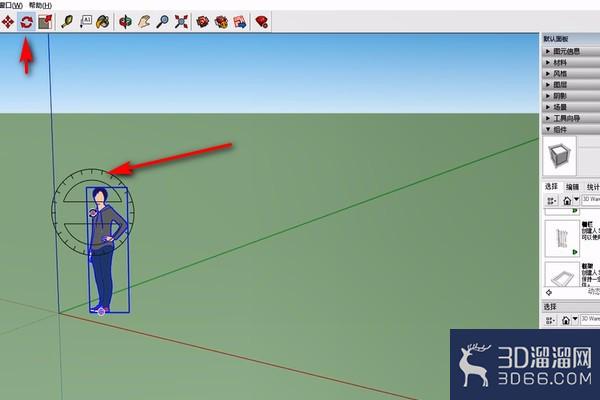Image resolution: width=600 pixels, height=400 pixels.
Task: Open the red Ruby gem extension icon
Action: pos(262,22)
